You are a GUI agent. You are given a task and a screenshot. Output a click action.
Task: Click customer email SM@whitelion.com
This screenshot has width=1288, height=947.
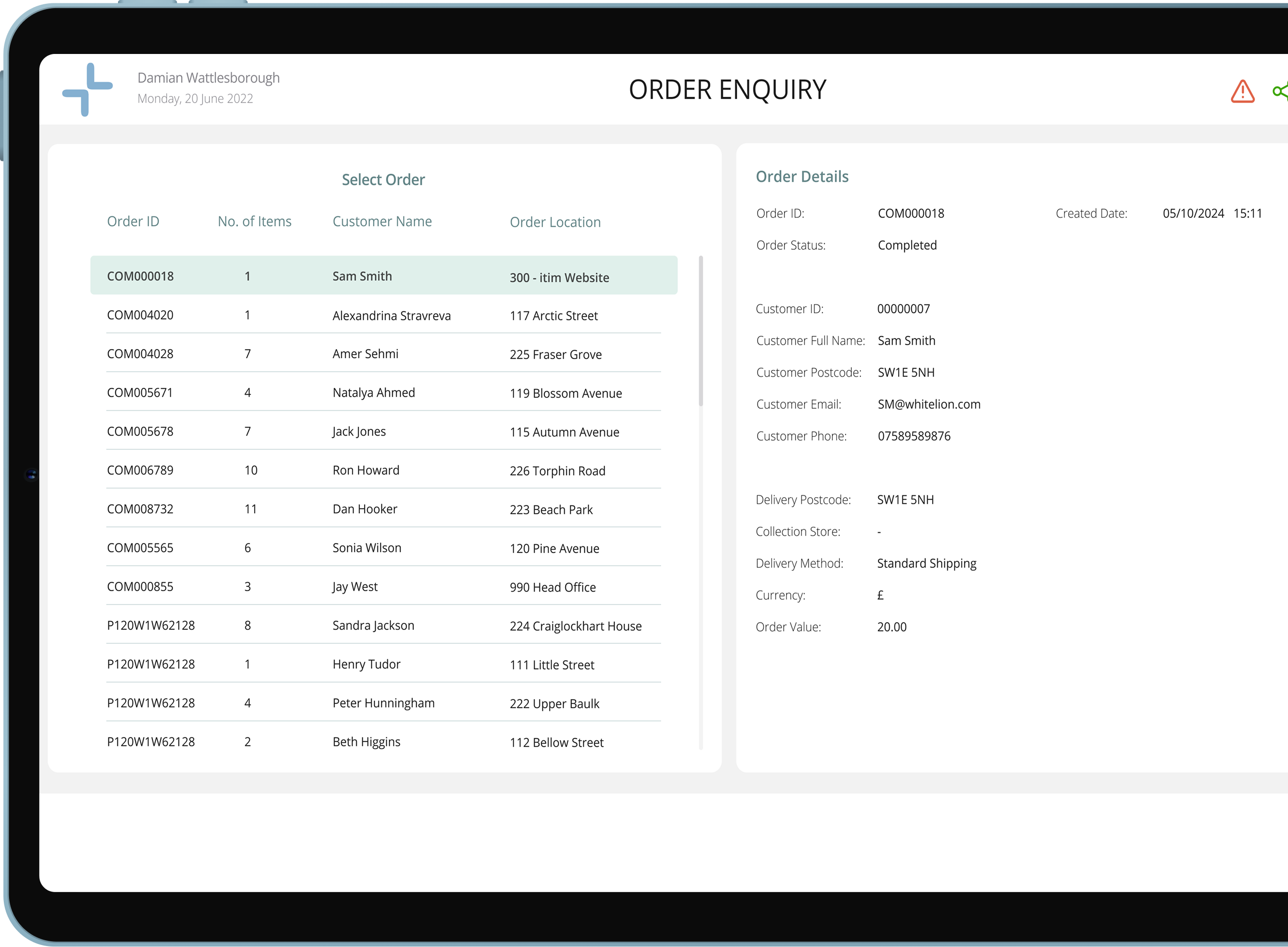click(929, 404)
